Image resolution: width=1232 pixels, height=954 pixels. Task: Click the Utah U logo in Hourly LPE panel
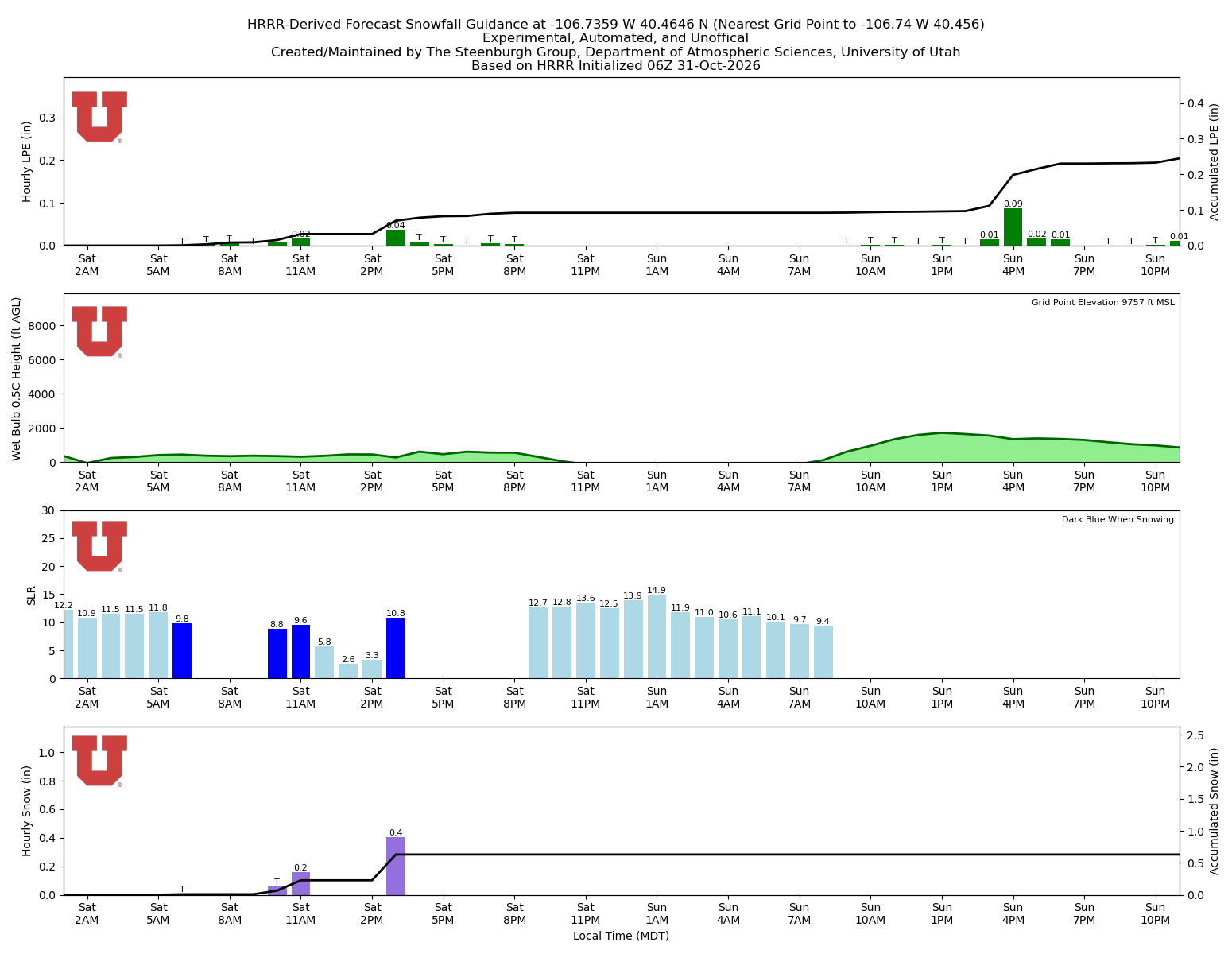pyautogui.click(x=99, y=117)
